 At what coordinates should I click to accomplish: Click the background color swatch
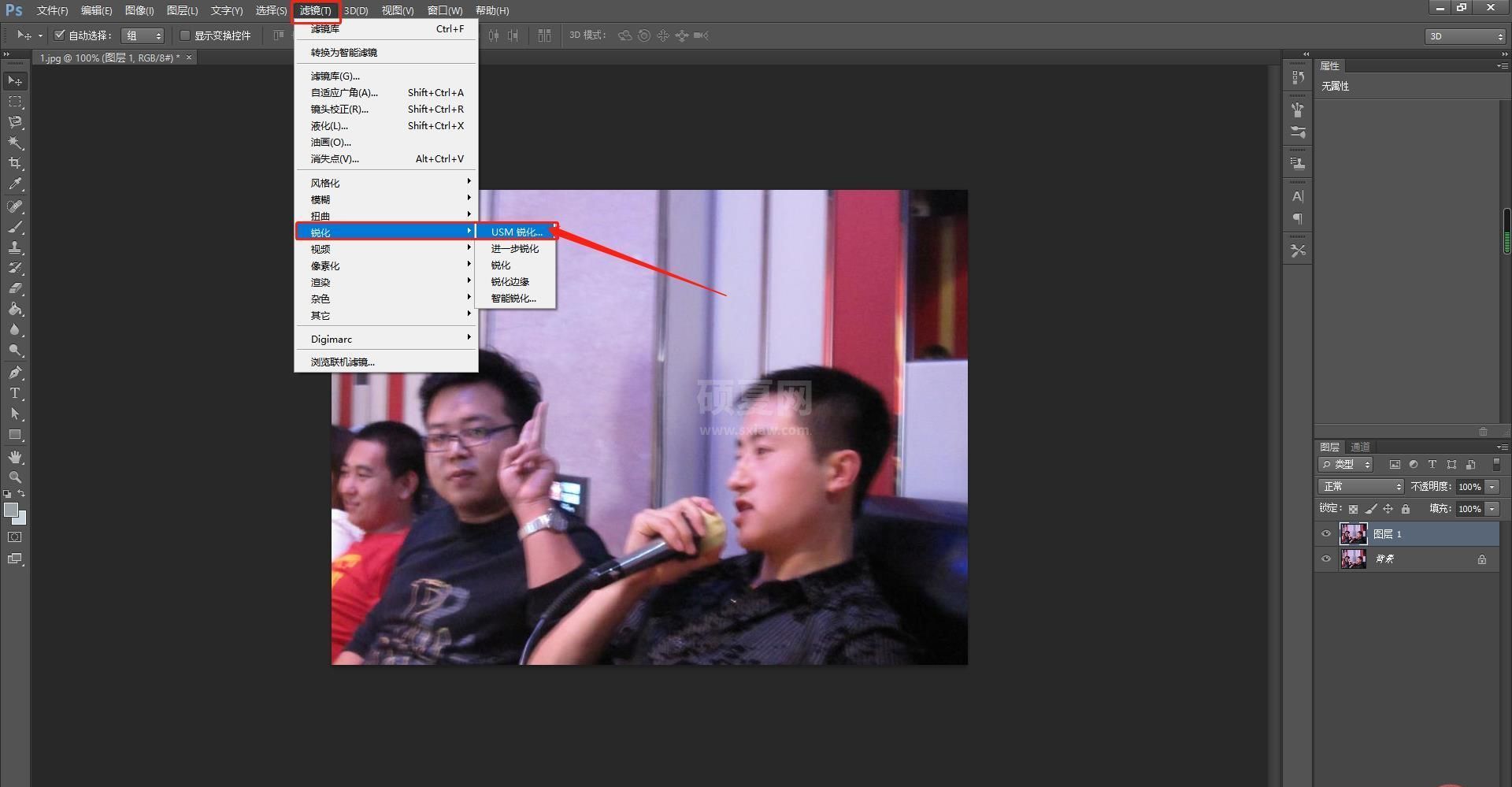[x=21, y=519]
